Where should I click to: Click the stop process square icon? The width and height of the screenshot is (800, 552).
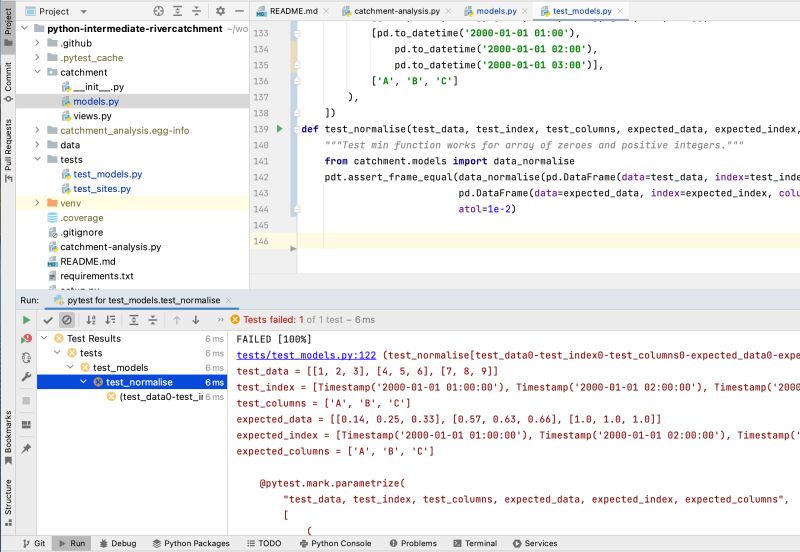[27, 400]
